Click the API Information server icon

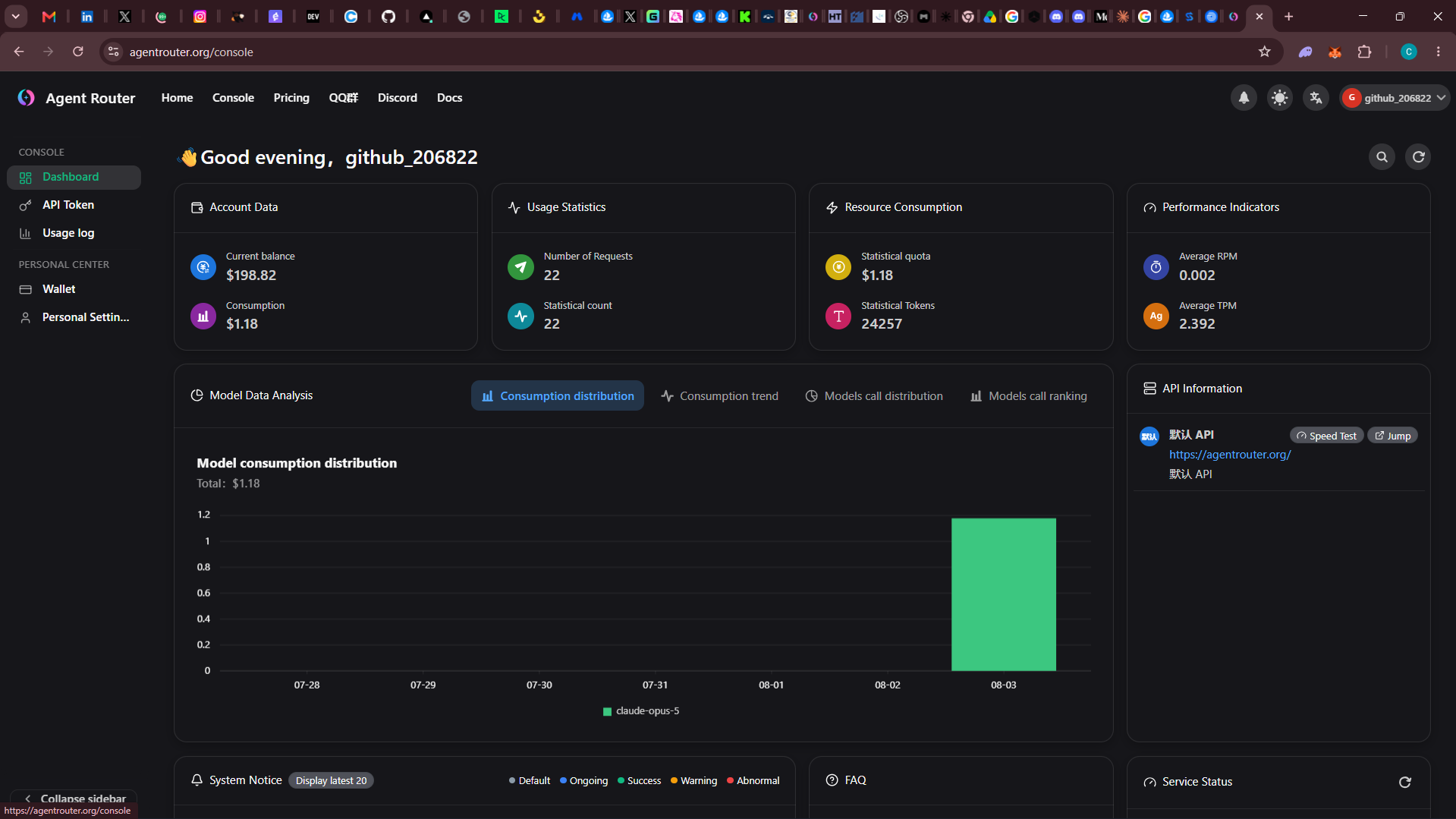pos(1149,389)
